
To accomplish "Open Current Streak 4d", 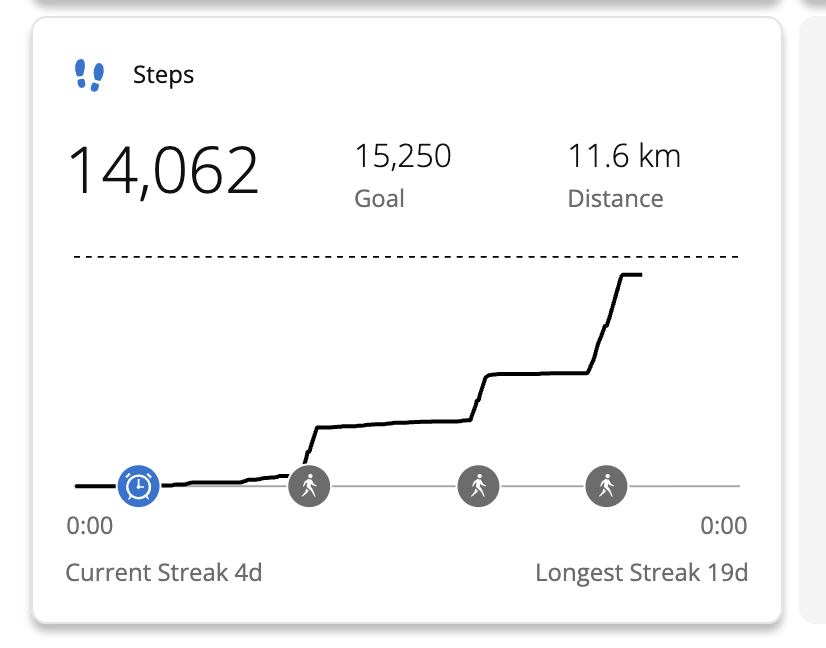I will (164, 573).
